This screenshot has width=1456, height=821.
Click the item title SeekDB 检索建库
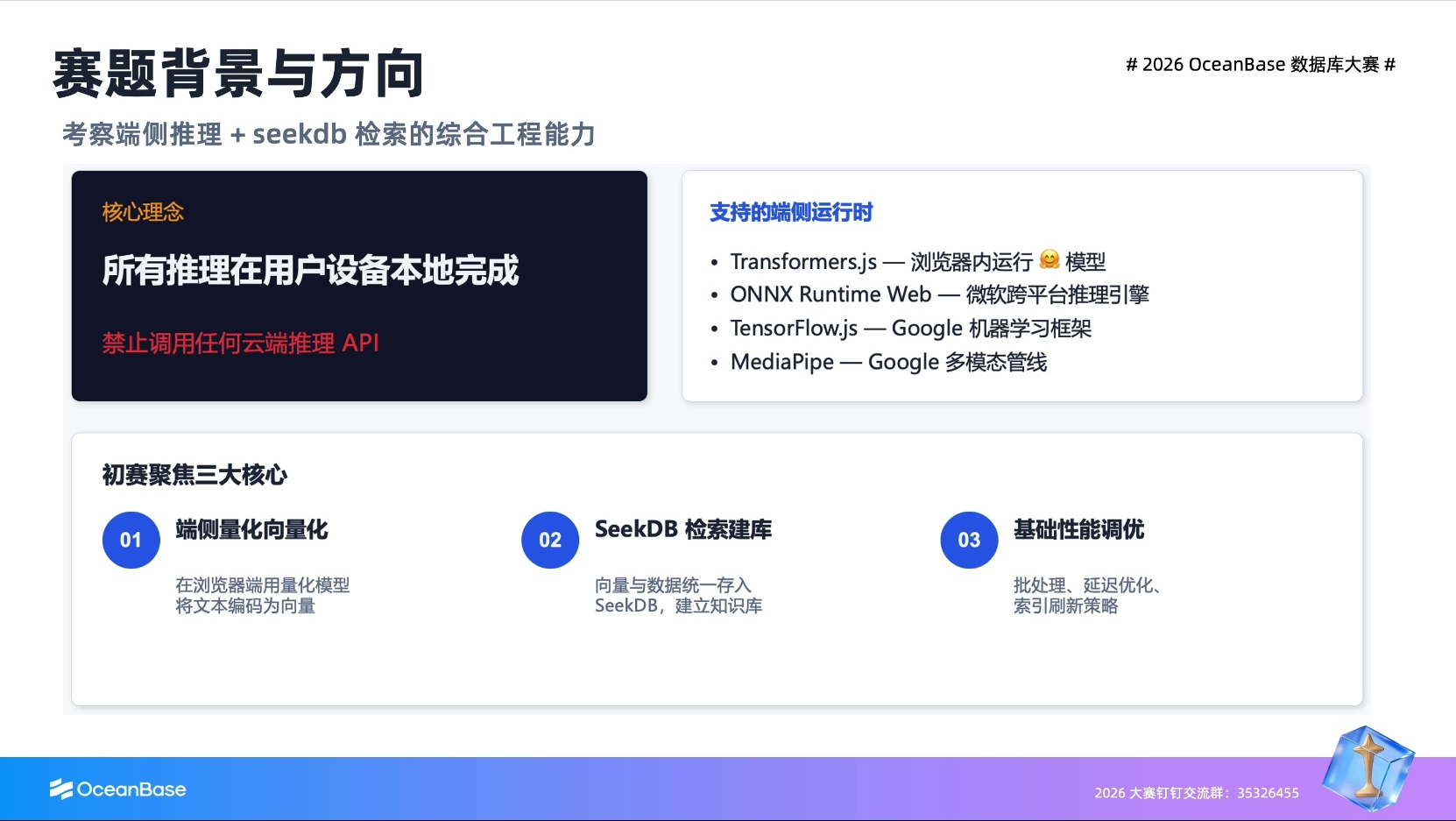tap(683, 529)
